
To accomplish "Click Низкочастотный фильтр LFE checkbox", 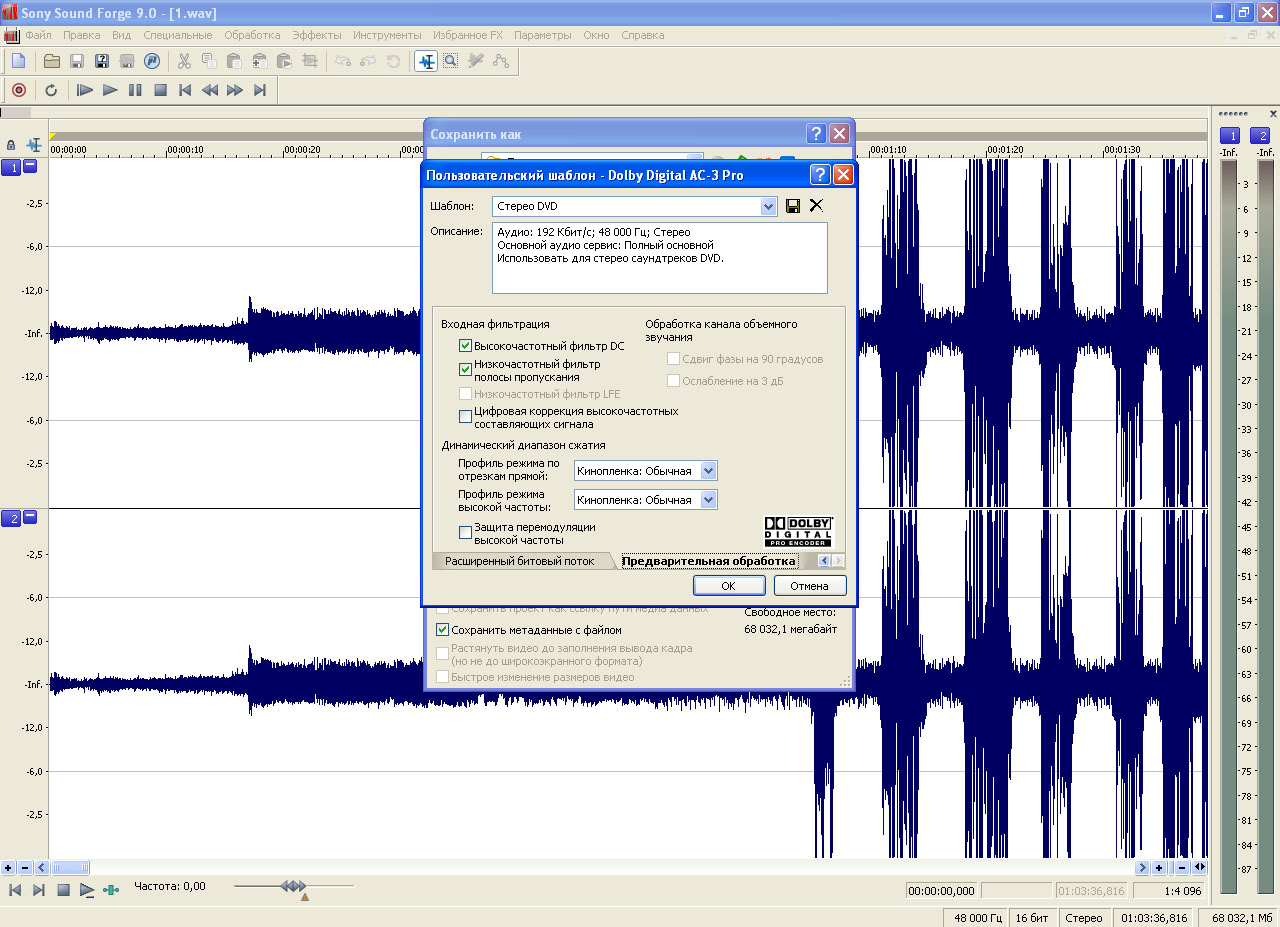I will pos(465,394).
